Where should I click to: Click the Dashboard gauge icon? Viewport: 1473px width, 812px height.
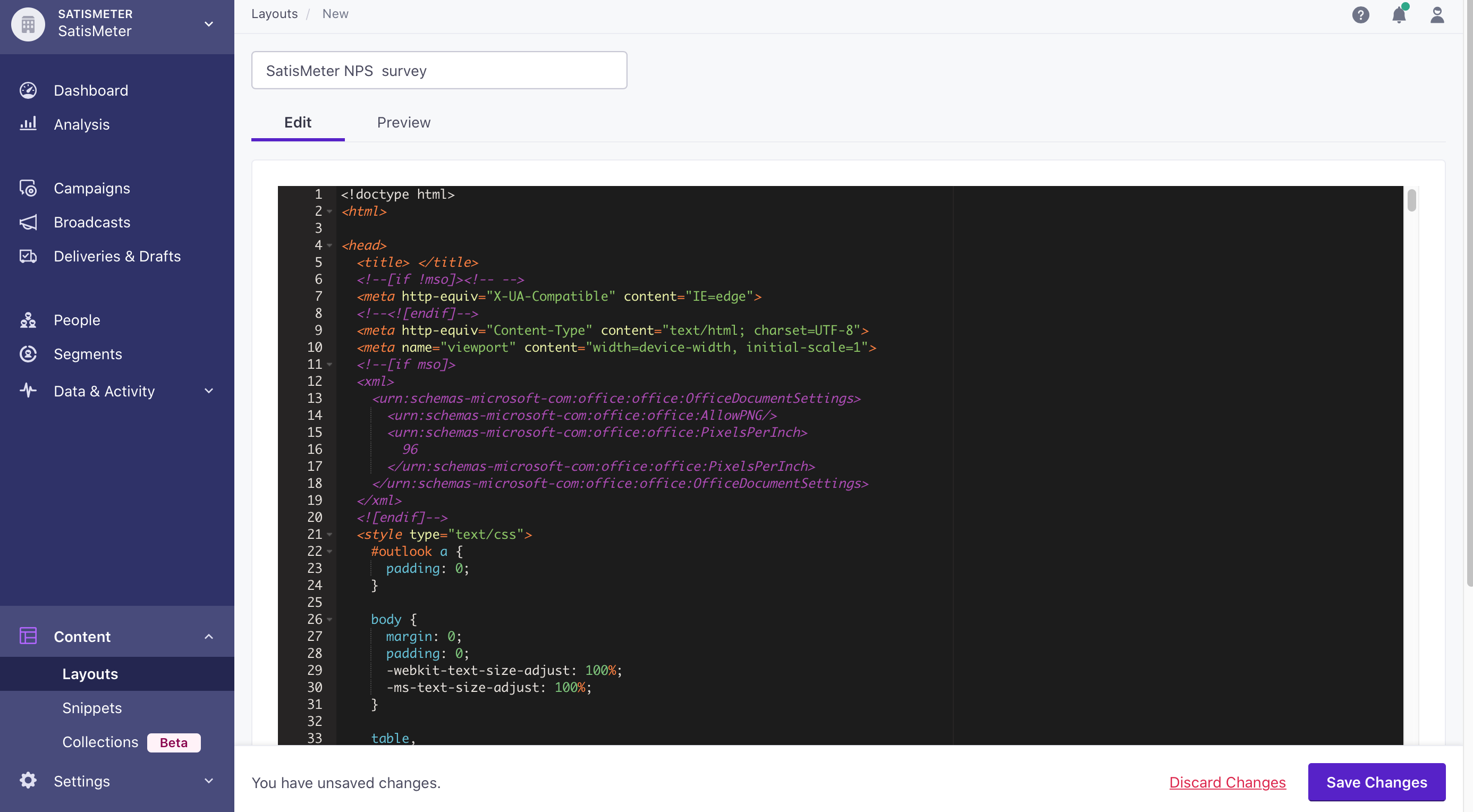pyautogui.click(x=28, y=90)
